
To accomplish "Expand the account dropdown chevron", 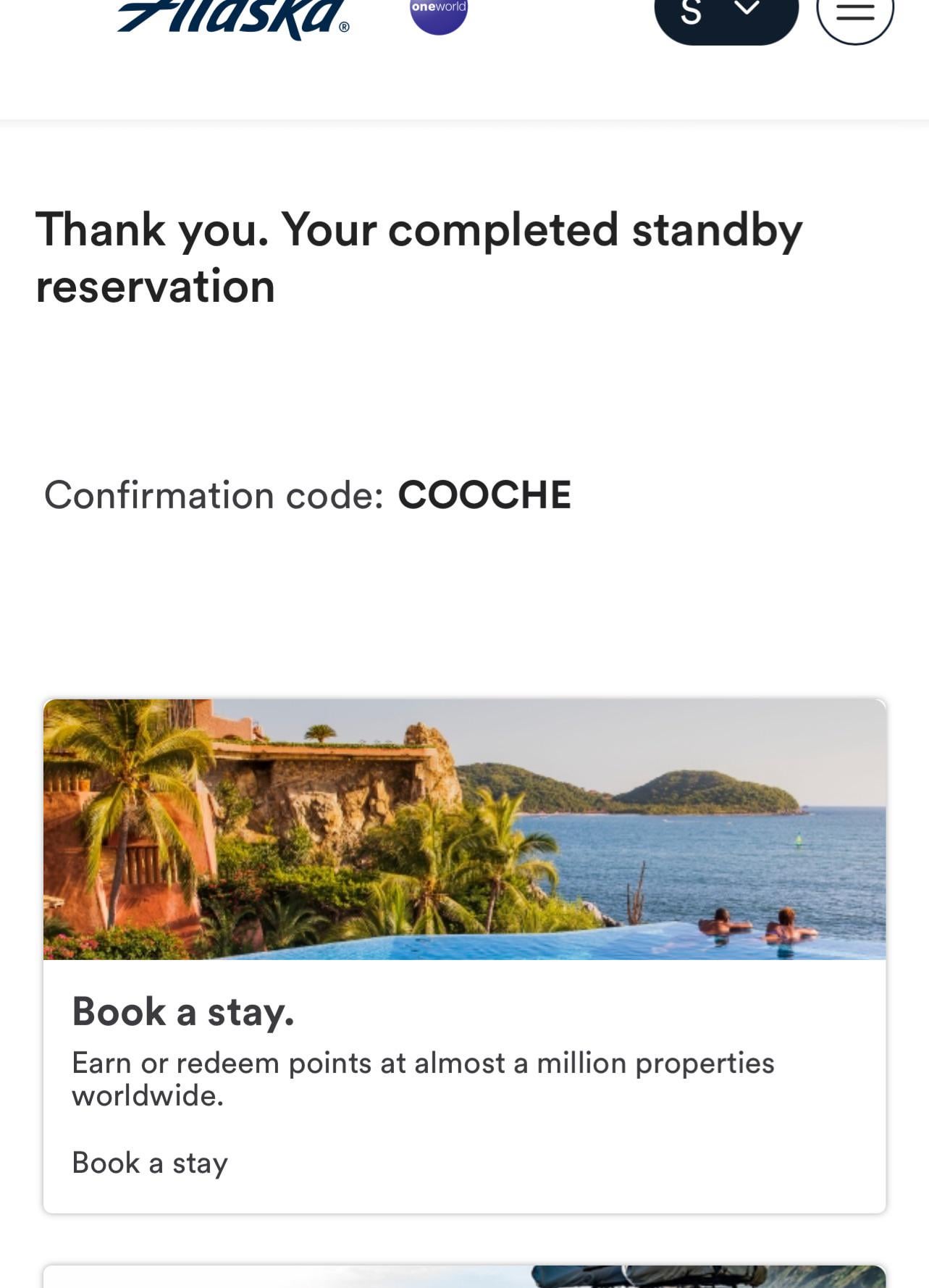I will [x=747, y=9].
